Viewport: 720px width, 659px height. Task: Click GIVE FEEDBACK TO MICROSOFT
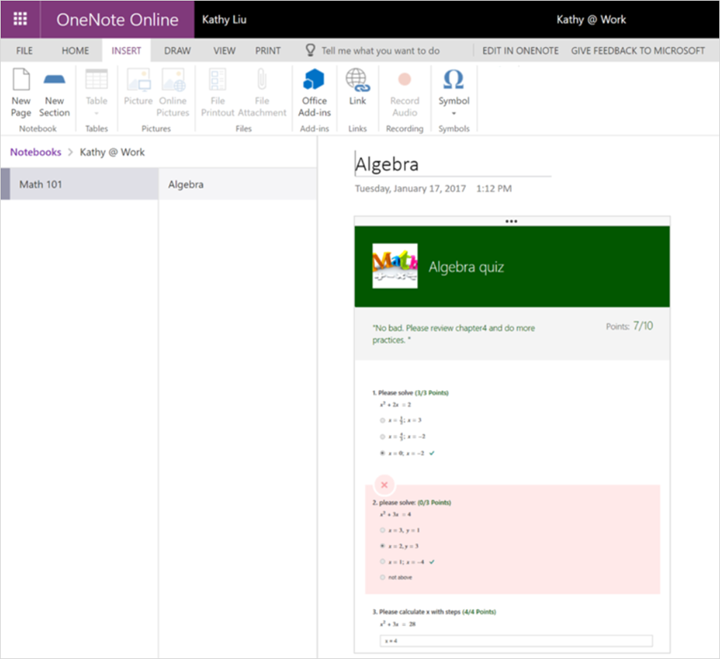[x=638, y=51]
